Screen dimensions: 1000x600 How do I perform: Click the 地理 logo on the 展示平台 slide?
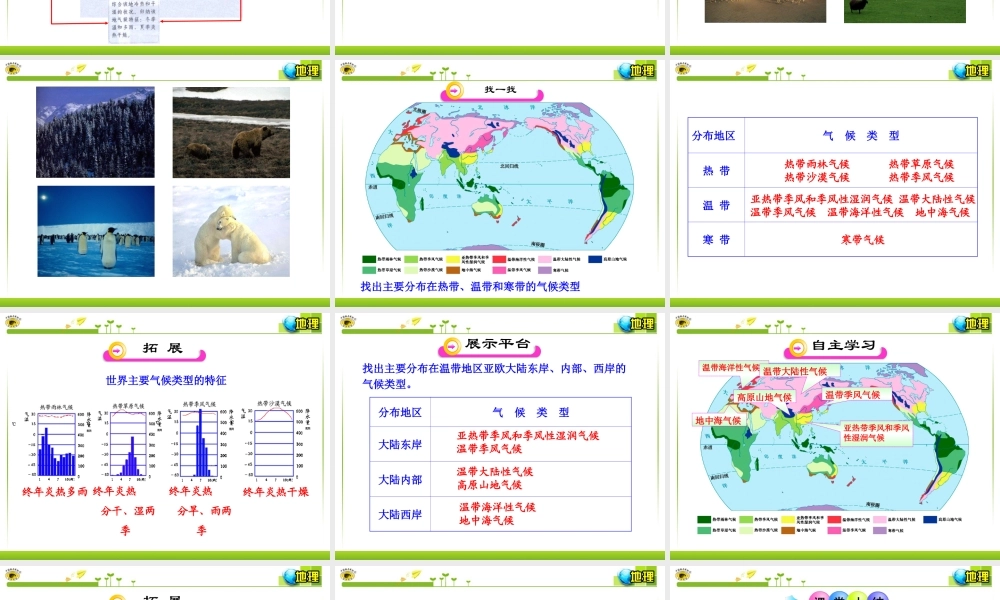pos(636,323)
